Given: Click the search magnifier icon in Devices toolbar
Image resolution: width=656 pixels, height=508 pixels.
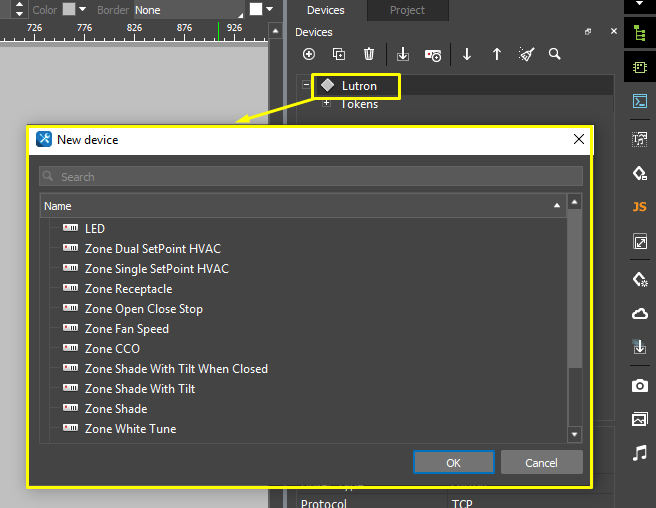Looking at the screenshot, I should [555, 55].
